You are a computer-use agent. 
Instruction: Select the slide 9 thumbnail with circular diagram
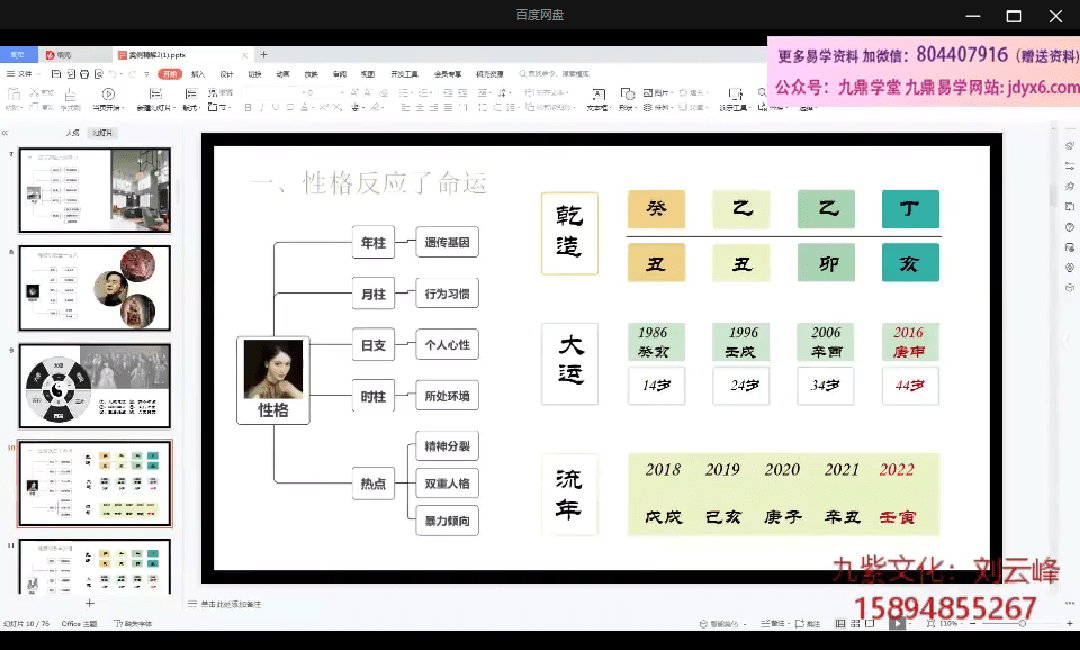click(95, 386)
